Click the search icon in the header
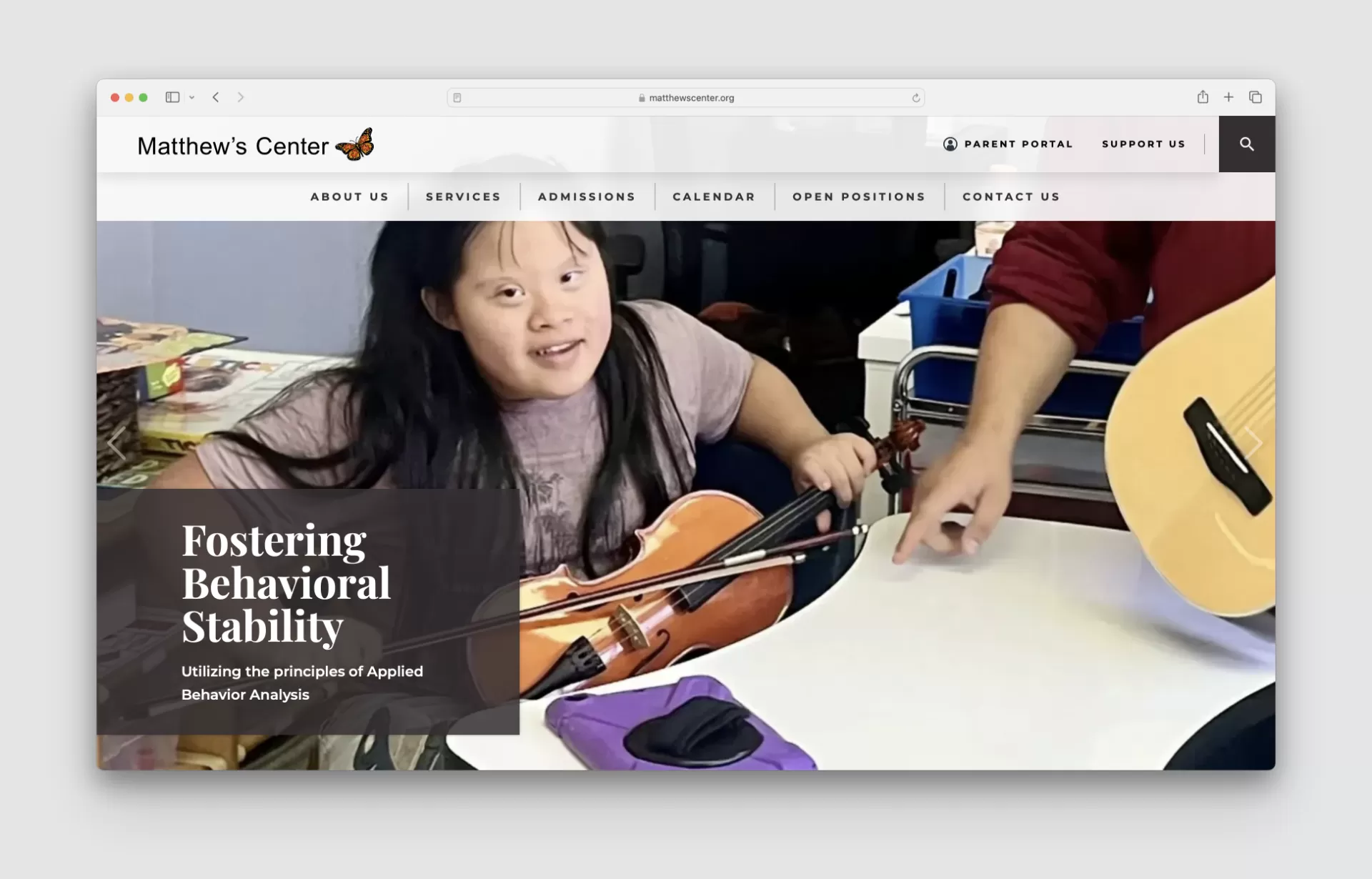 1247,143
